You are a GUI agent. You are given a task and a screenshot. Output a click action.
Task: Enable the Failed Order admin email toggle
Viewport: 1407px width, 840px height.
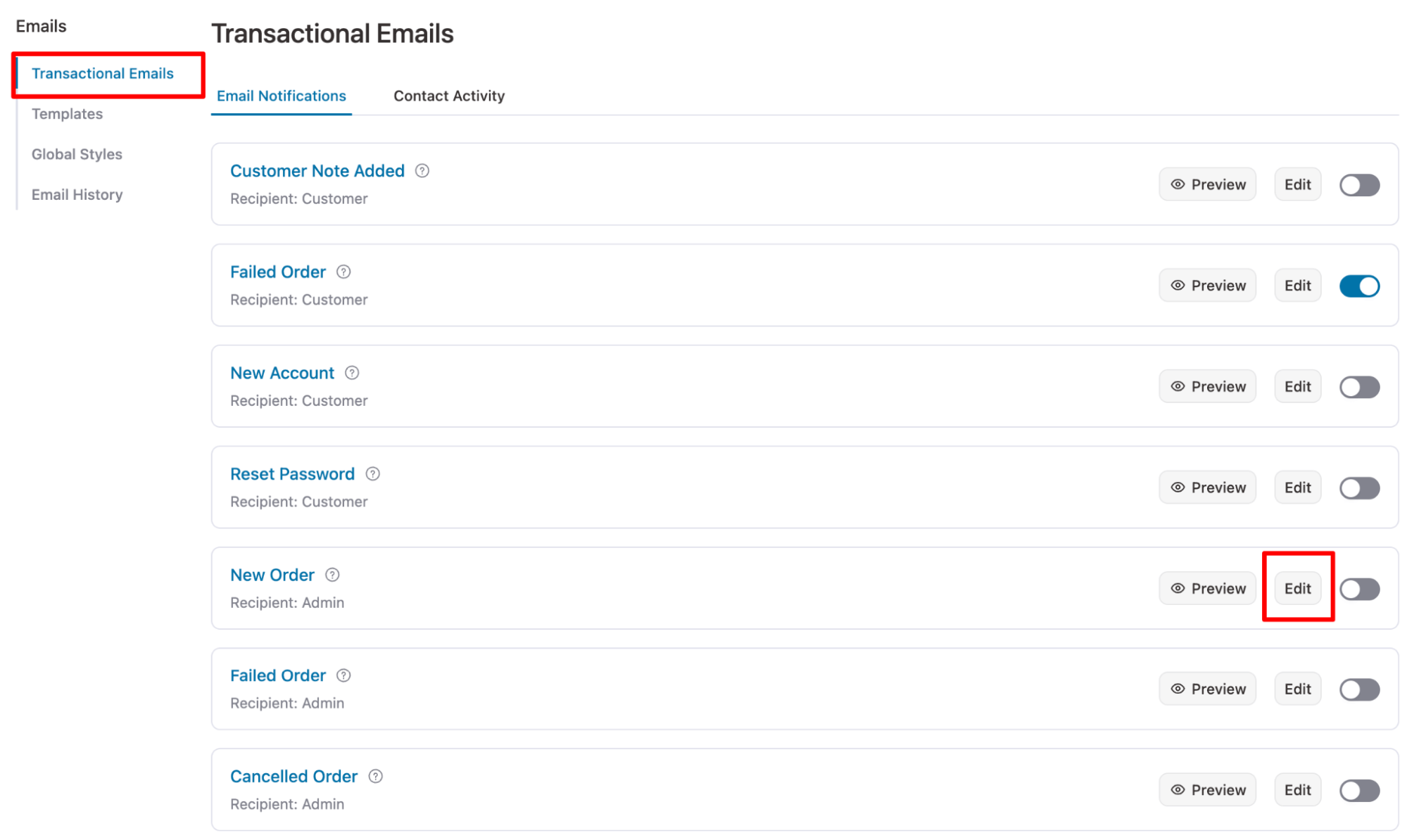1359,689
